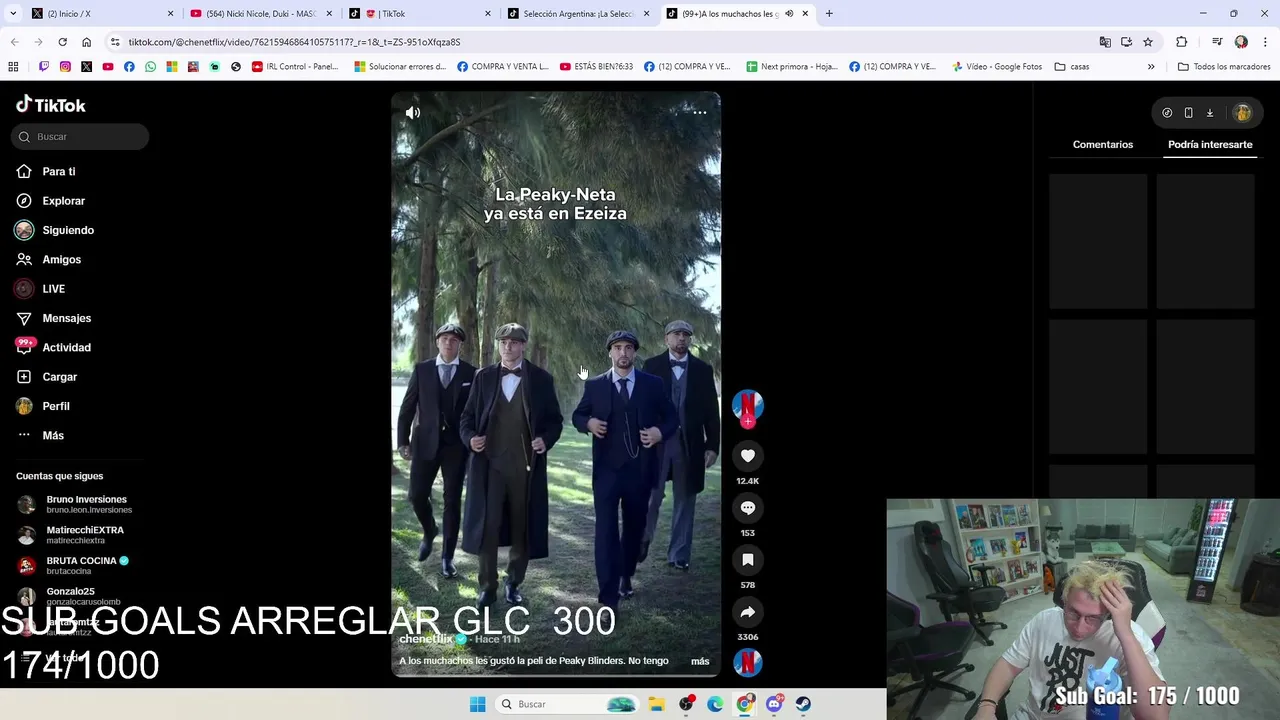This screenshot has height=720, width=1280.
Task: Like the video with the heart icon
Action: [x=747, y=456]
